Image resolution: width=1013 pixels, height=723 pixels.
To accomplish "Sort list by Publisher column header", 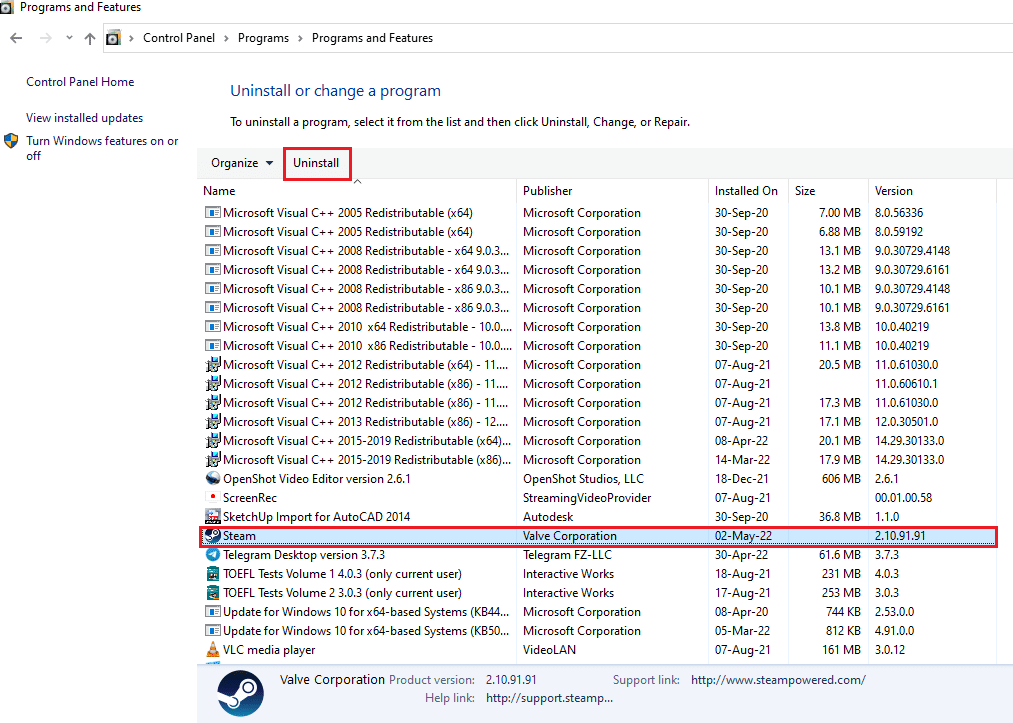I will pos(547,191).
